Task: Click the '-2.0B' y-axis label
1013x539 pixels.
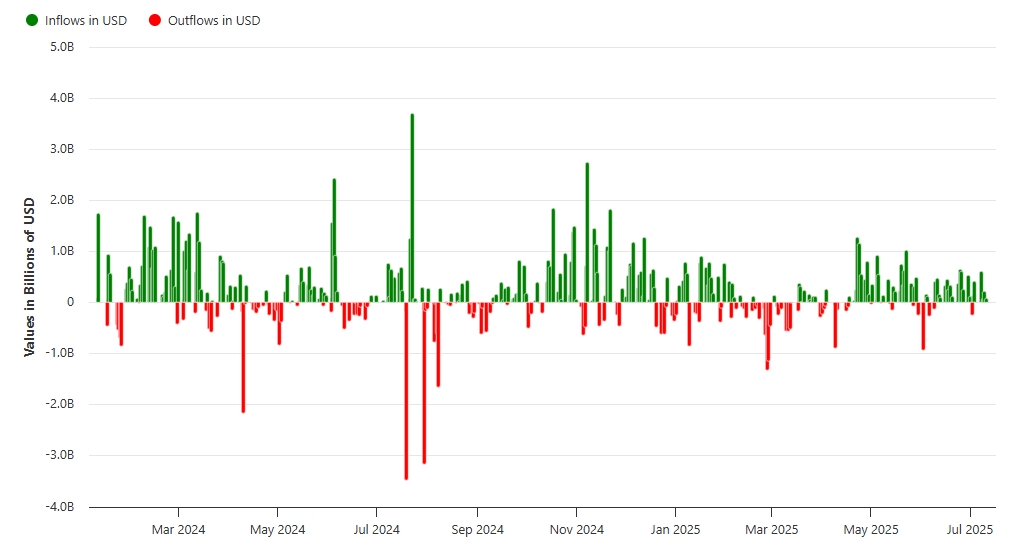Action: pyautogui.click(x=60, y=405)
